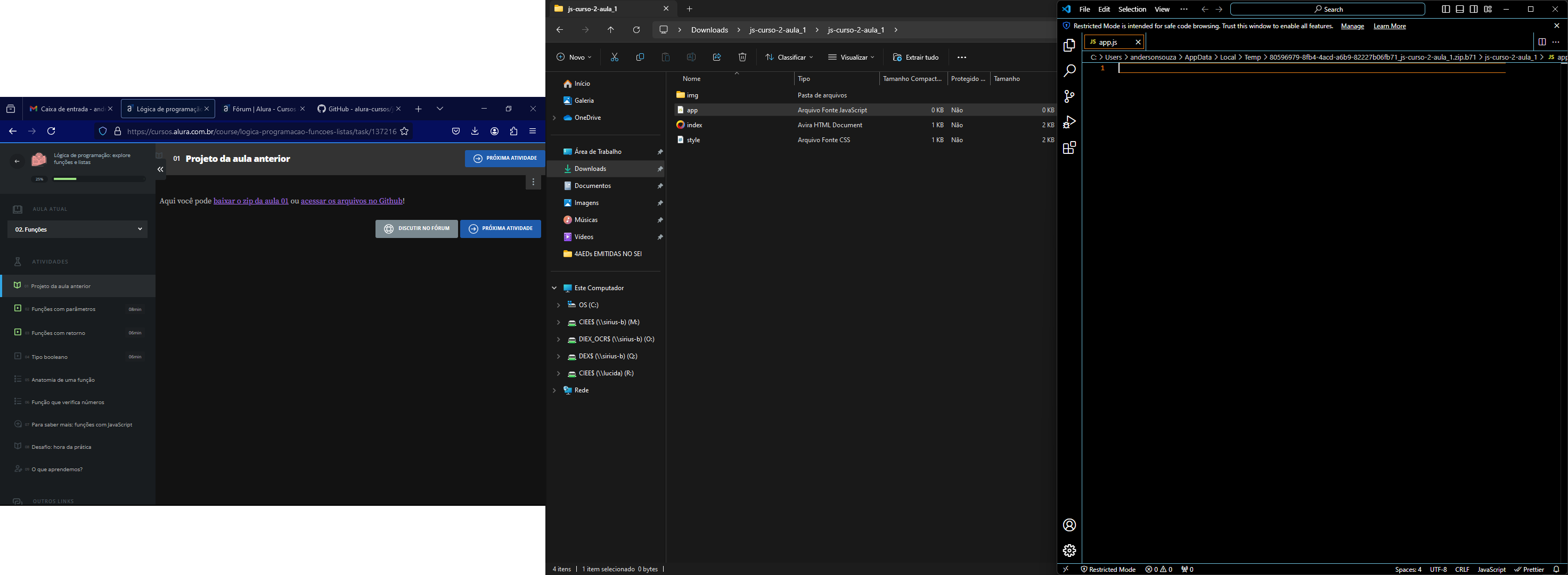Open File menu in VS Code
The image size is (1568, 575).
point(1085,9)
